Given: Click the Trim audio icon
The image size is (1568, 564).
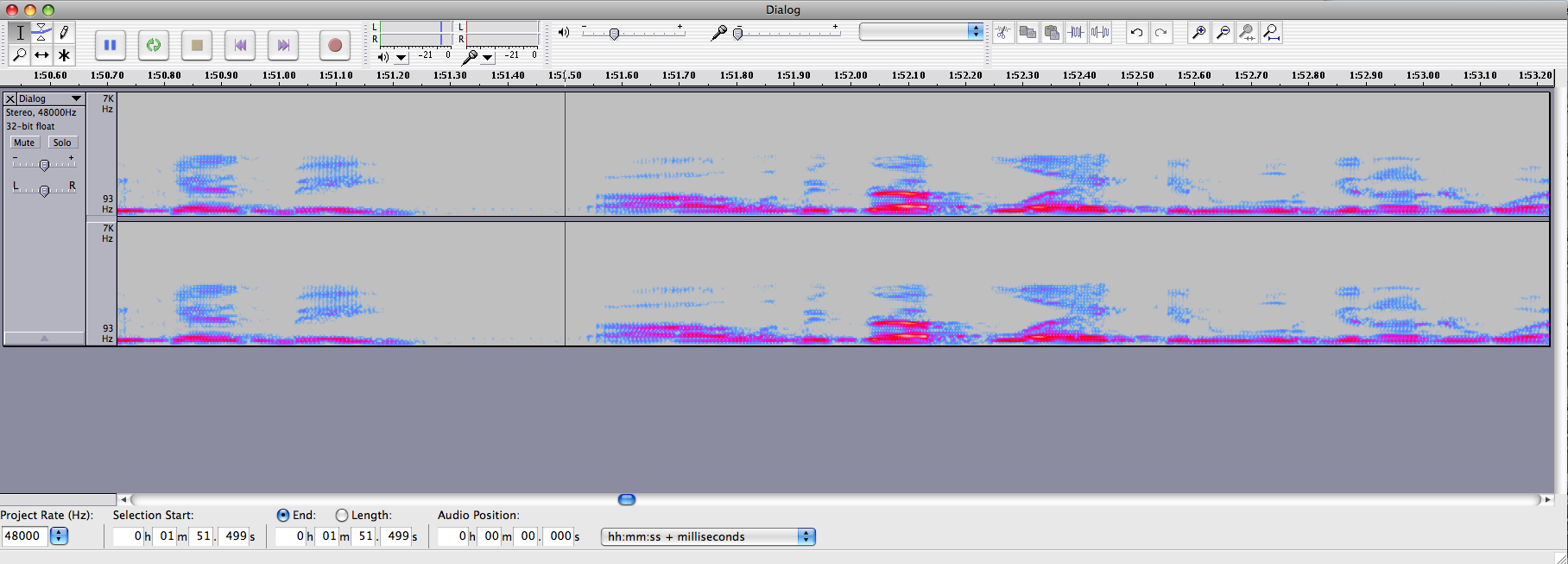Looking at the screenshot, I should 1076,33.
